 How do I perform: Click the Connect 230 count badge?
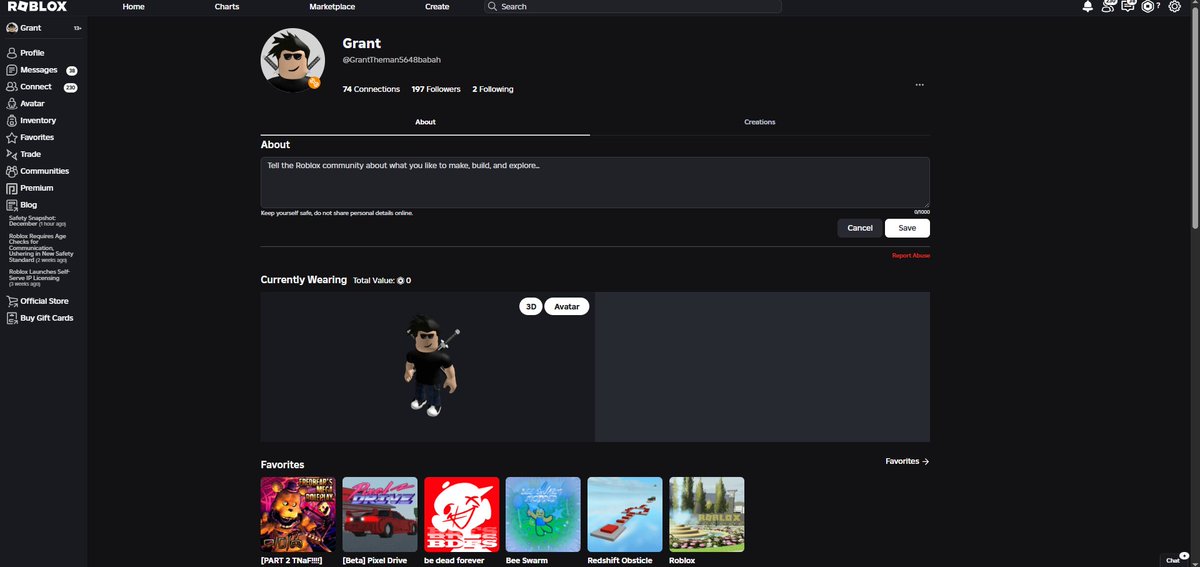71,87
